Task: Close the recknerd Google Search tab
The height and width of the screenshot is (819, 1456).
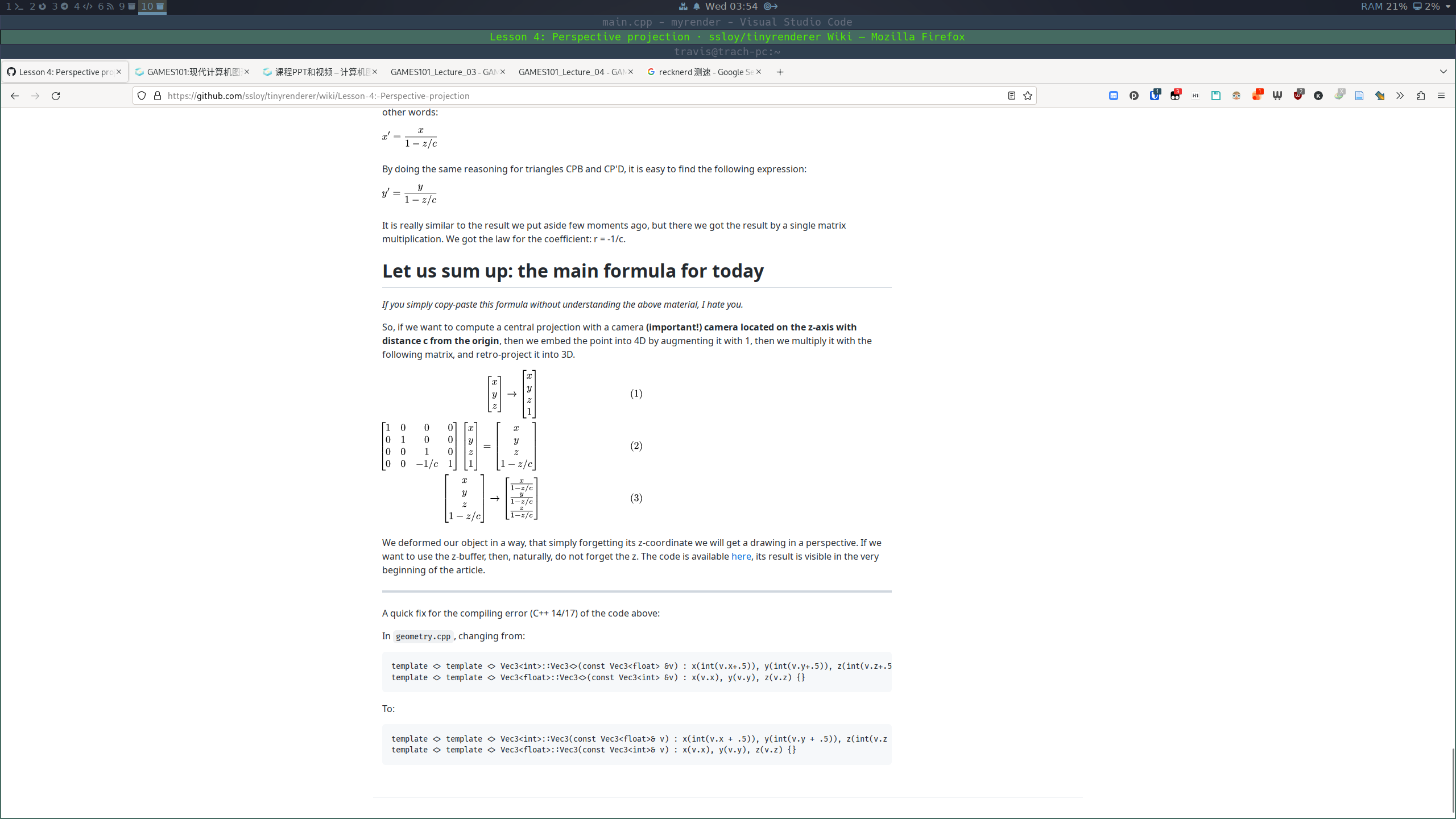Action: coord(759,72)
